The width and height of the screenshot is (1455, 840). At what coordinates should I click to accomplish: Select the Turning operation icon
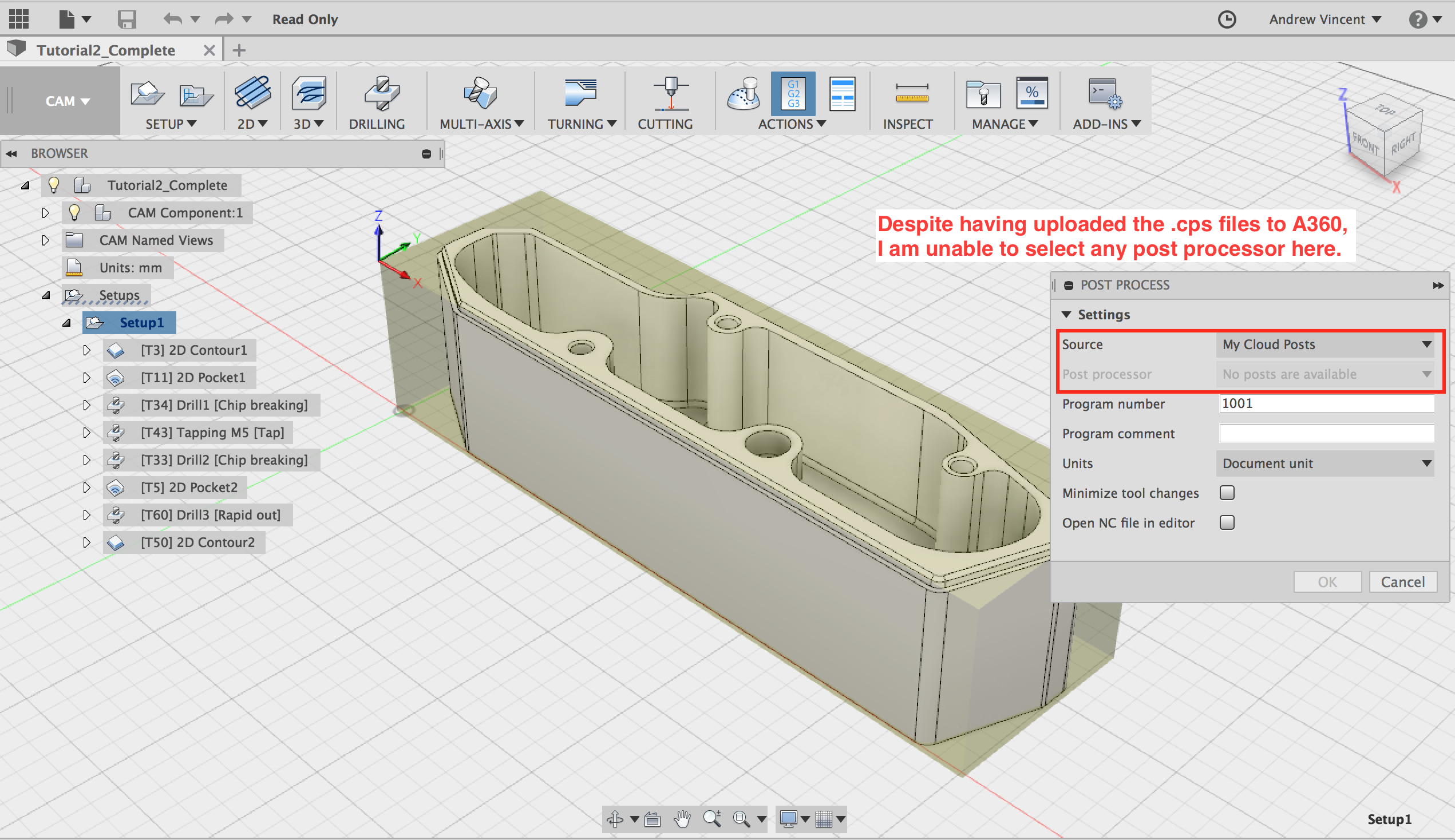(580, 95)
